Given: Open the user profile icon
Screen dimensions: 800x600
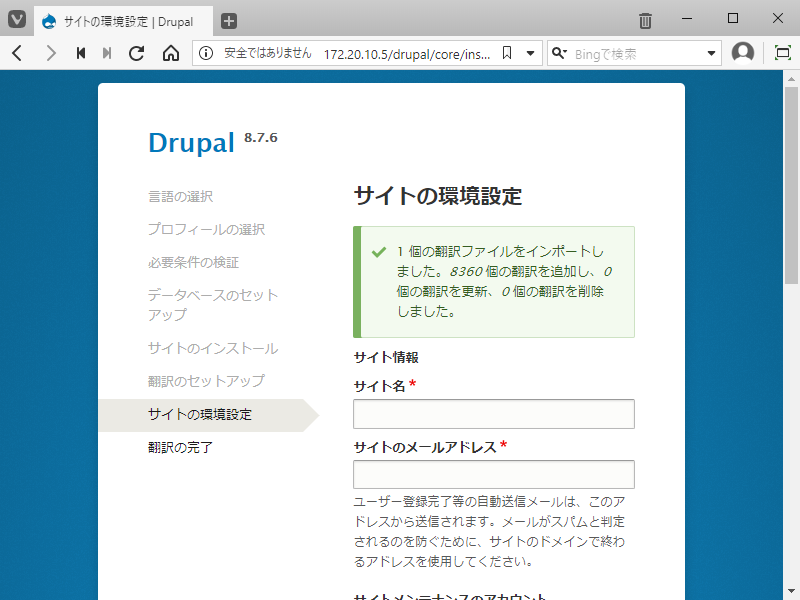Looking at the screenshot, I should 743,53.
